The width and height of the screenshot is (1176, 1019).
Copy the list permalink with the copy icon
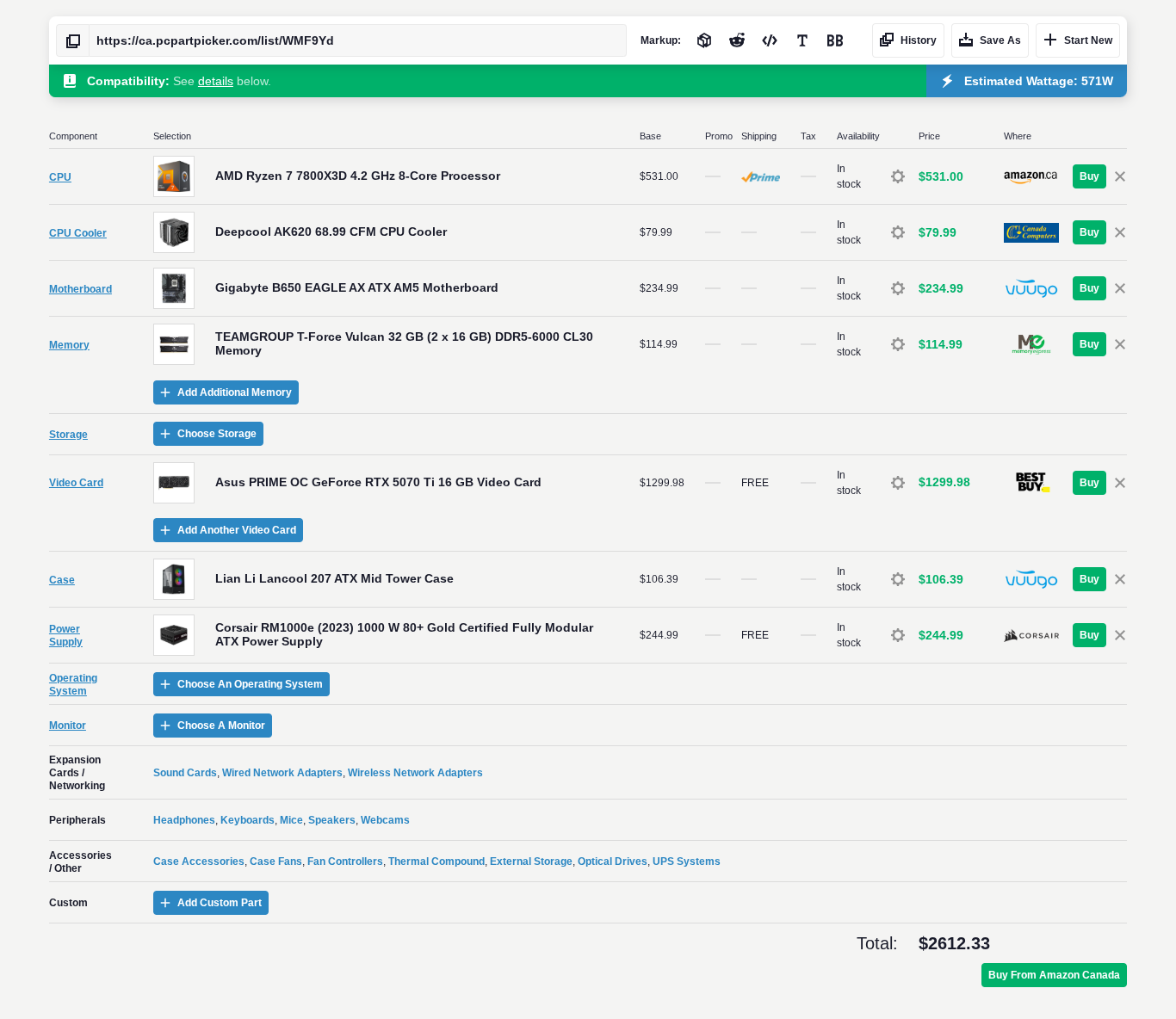click(x=73, y=40)
